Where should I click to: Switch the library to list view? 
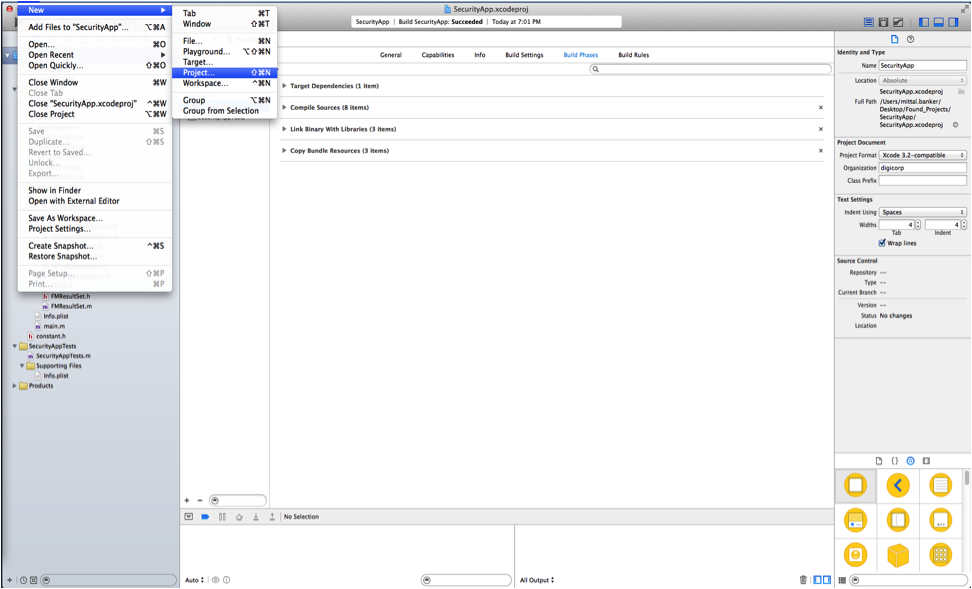click(x=842, y=580)
